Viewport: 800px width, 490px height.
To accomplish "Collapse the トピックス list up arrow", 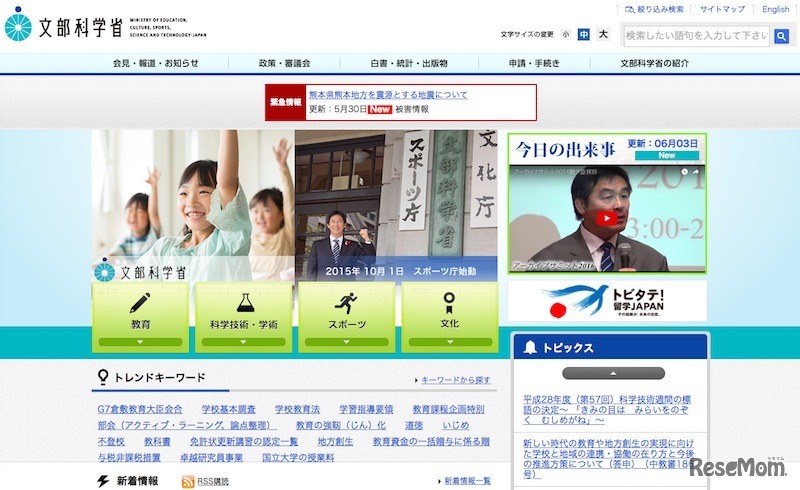I will [613, 374].
